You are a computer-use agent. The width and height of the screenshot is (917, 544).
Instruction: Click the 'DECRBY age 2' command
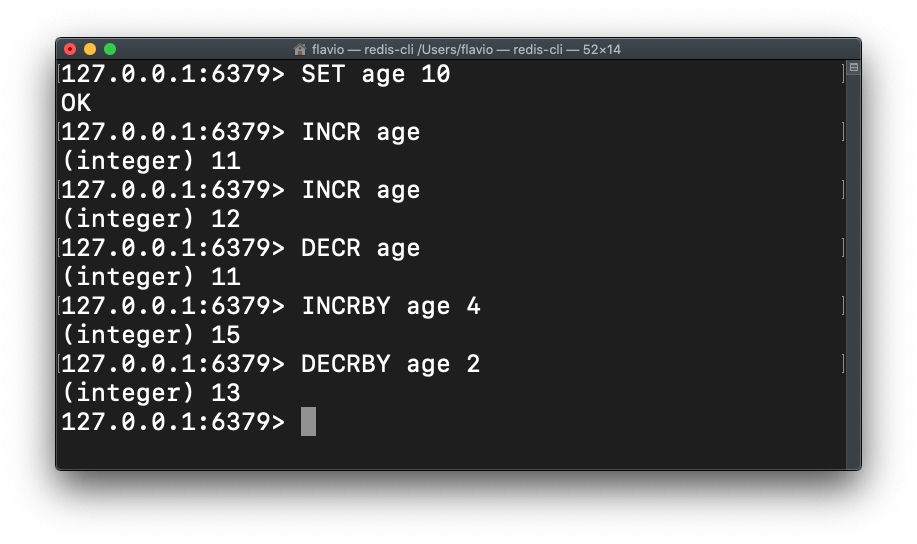click(390, 364)
